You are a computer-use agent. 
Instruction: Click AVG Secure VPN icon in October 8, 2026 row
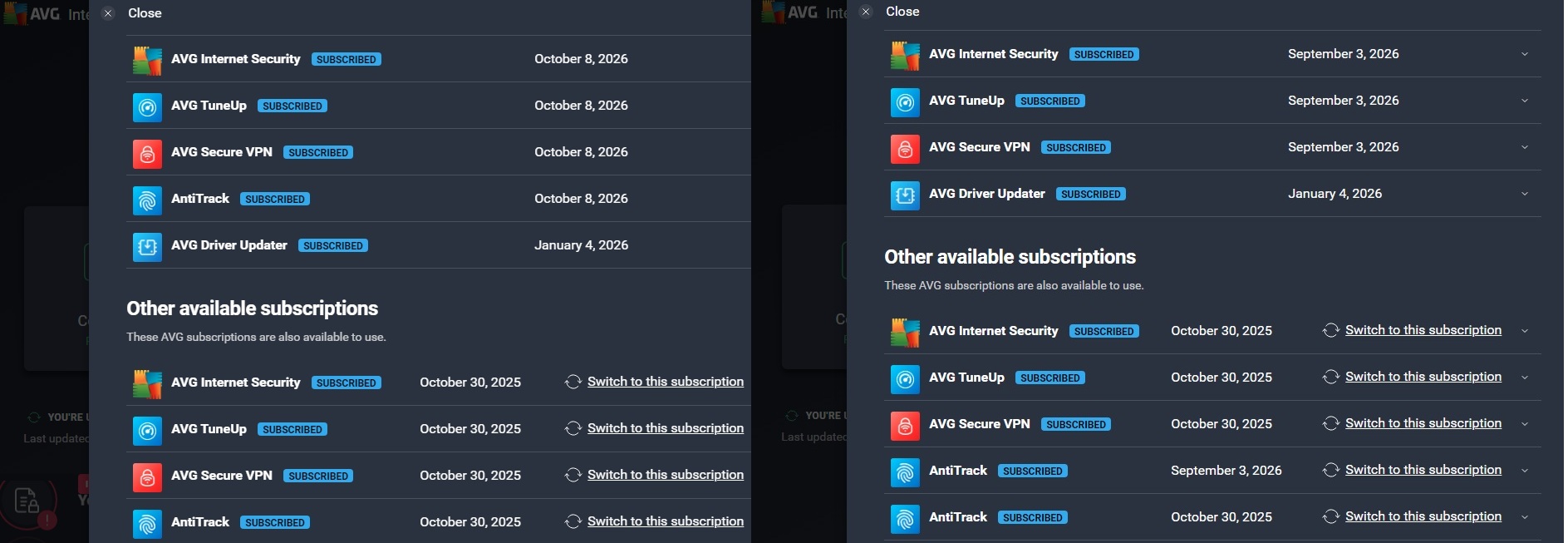[147, 153]
